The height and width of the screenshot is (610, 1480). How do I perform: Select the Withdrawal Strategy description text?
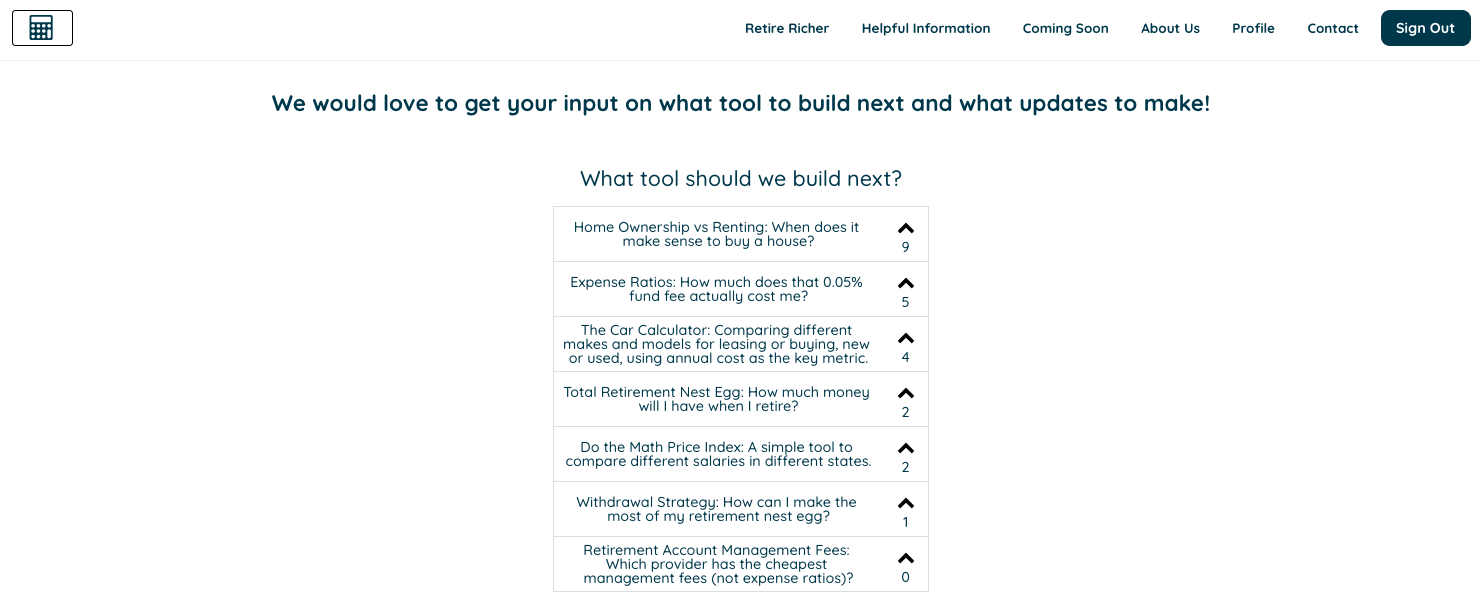point(716,509)
